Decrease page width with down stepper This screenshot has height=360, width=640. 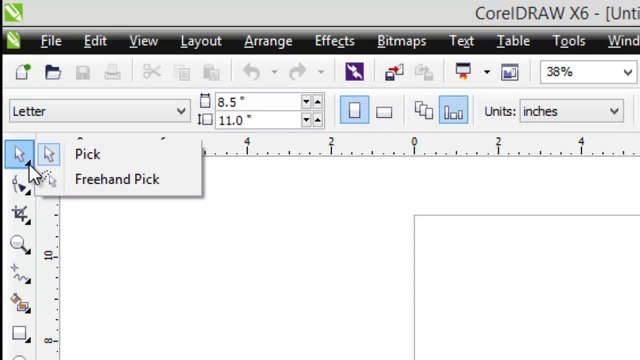306,102
